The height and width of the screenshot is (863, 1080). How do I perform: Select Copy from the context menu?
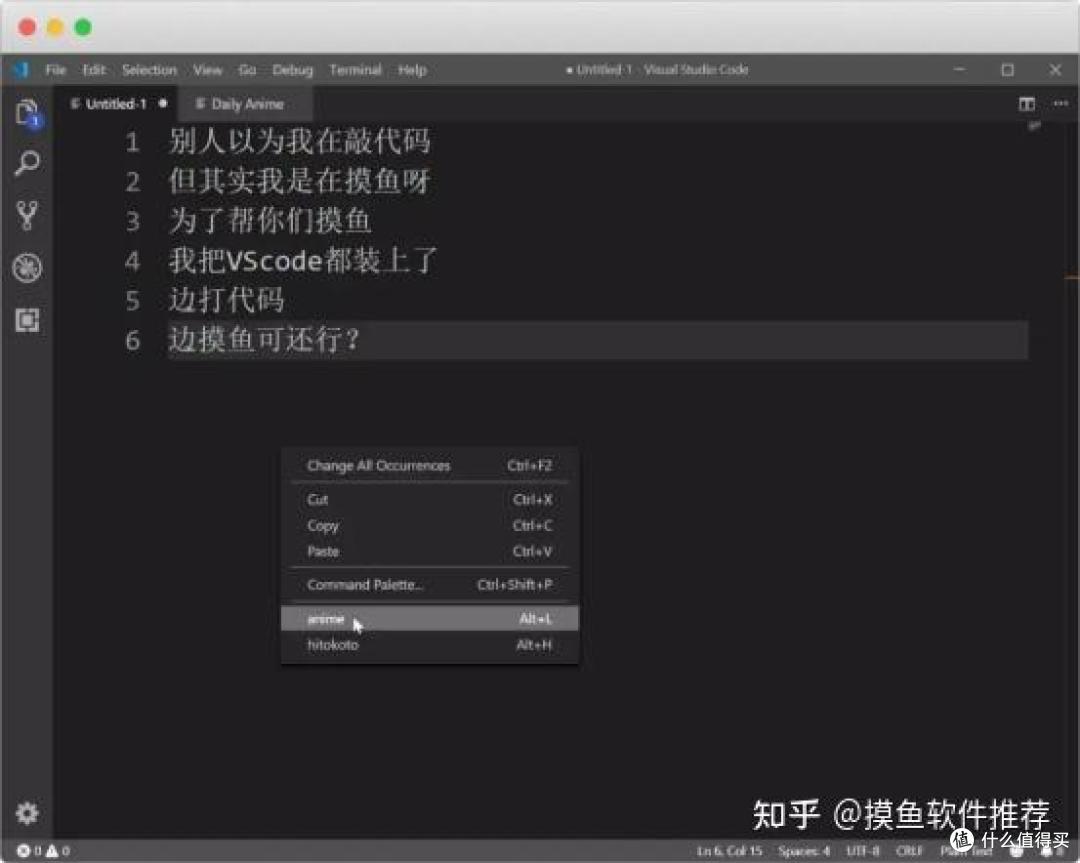pos(430,526)
